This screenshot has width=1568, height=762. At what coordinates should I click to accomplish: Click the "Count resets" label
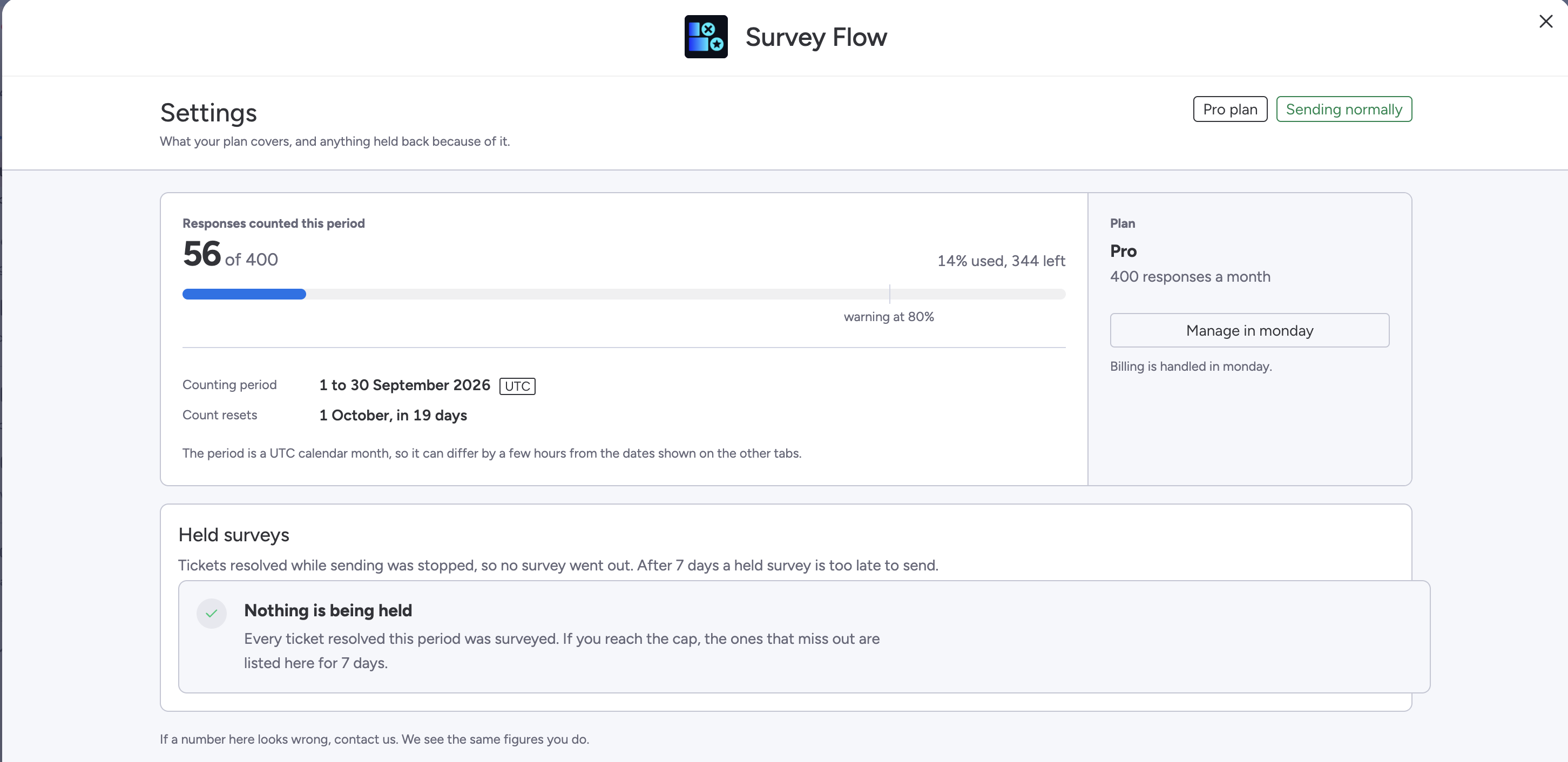pyautogui.click(x=220, y=416)
